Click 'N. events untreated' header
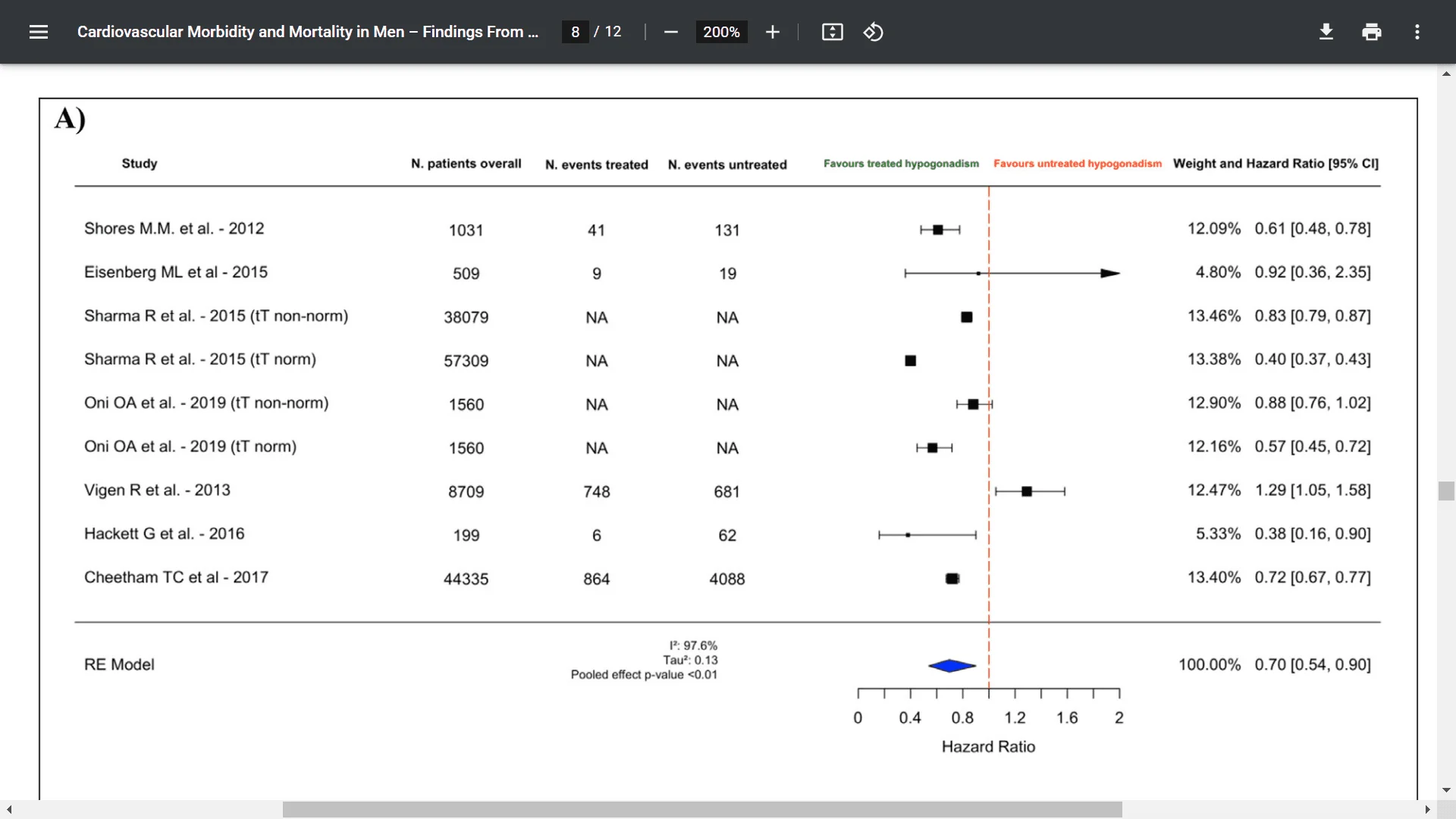Image resolution: width=1456 pixels, height=819 pixels. 727,165
